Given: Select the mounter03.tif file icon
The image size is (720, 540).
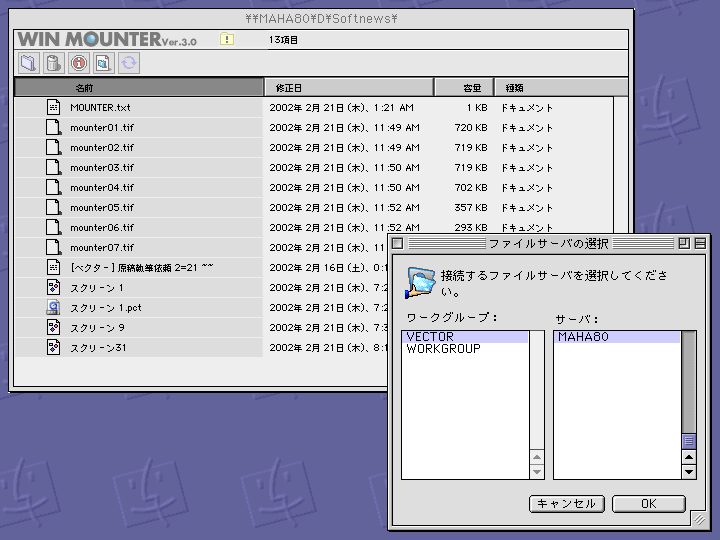Looking at the screenshot, I should (x=53, y=167).
